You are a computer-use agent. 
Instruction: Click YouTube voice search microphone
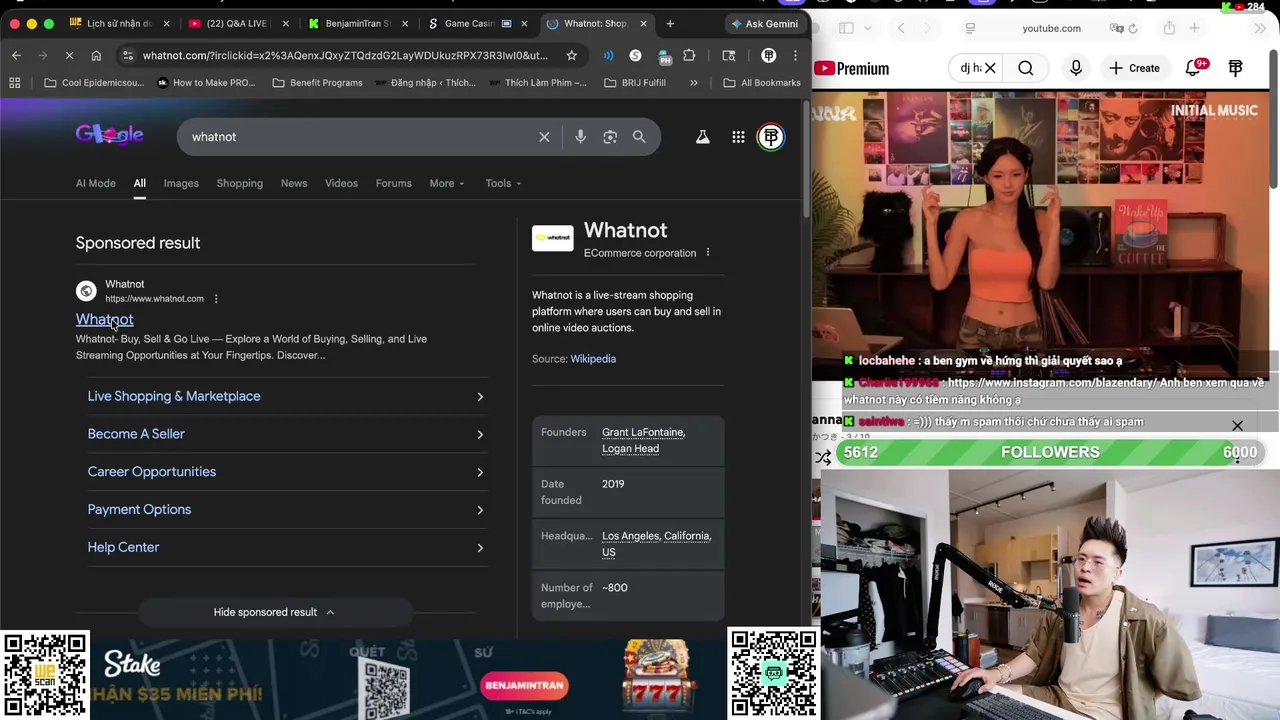click(x=1076, y=68)
